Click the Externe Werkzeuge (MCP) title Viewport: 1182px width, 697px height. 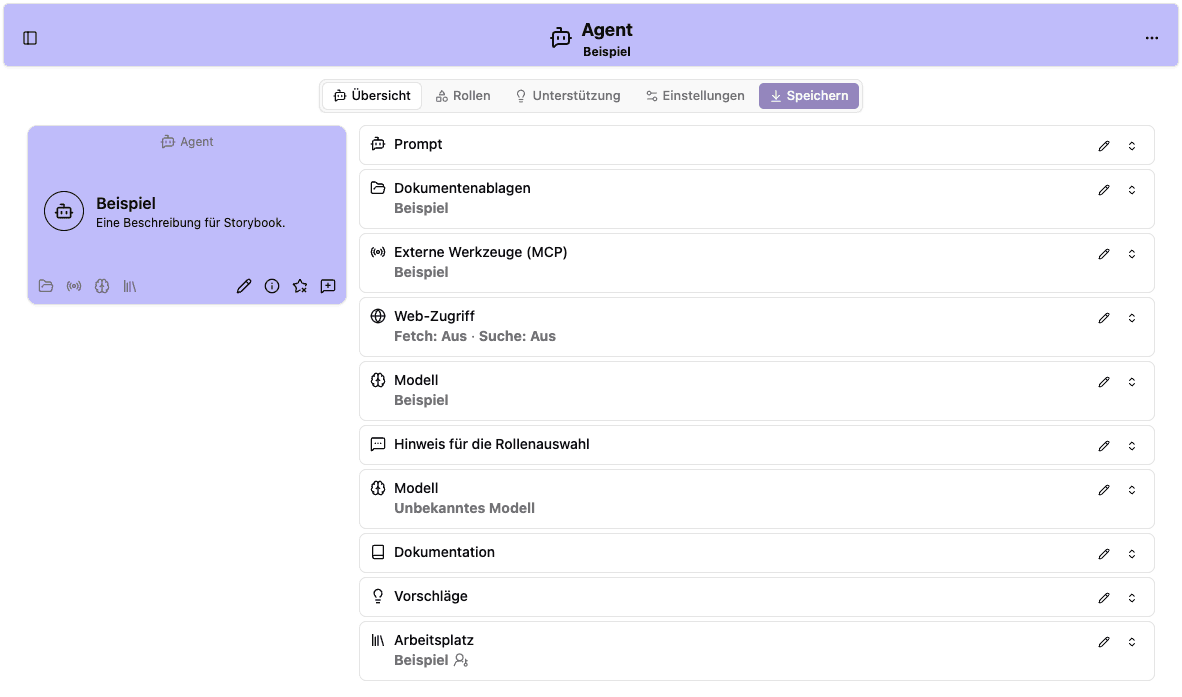[480, 252]
